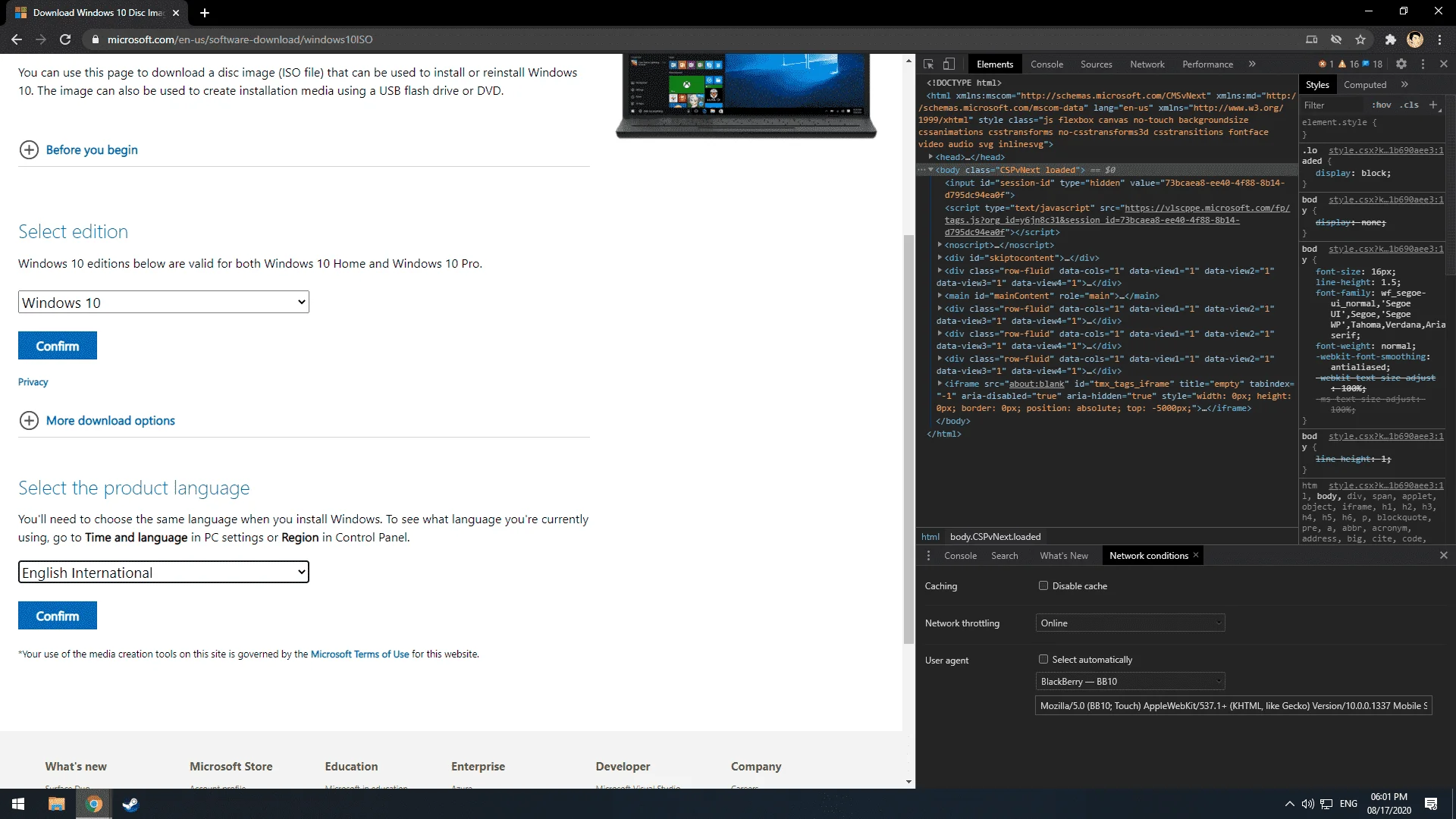1456x819 pixels.
Task: Open a new browser tab
Action: click(205, 13)
